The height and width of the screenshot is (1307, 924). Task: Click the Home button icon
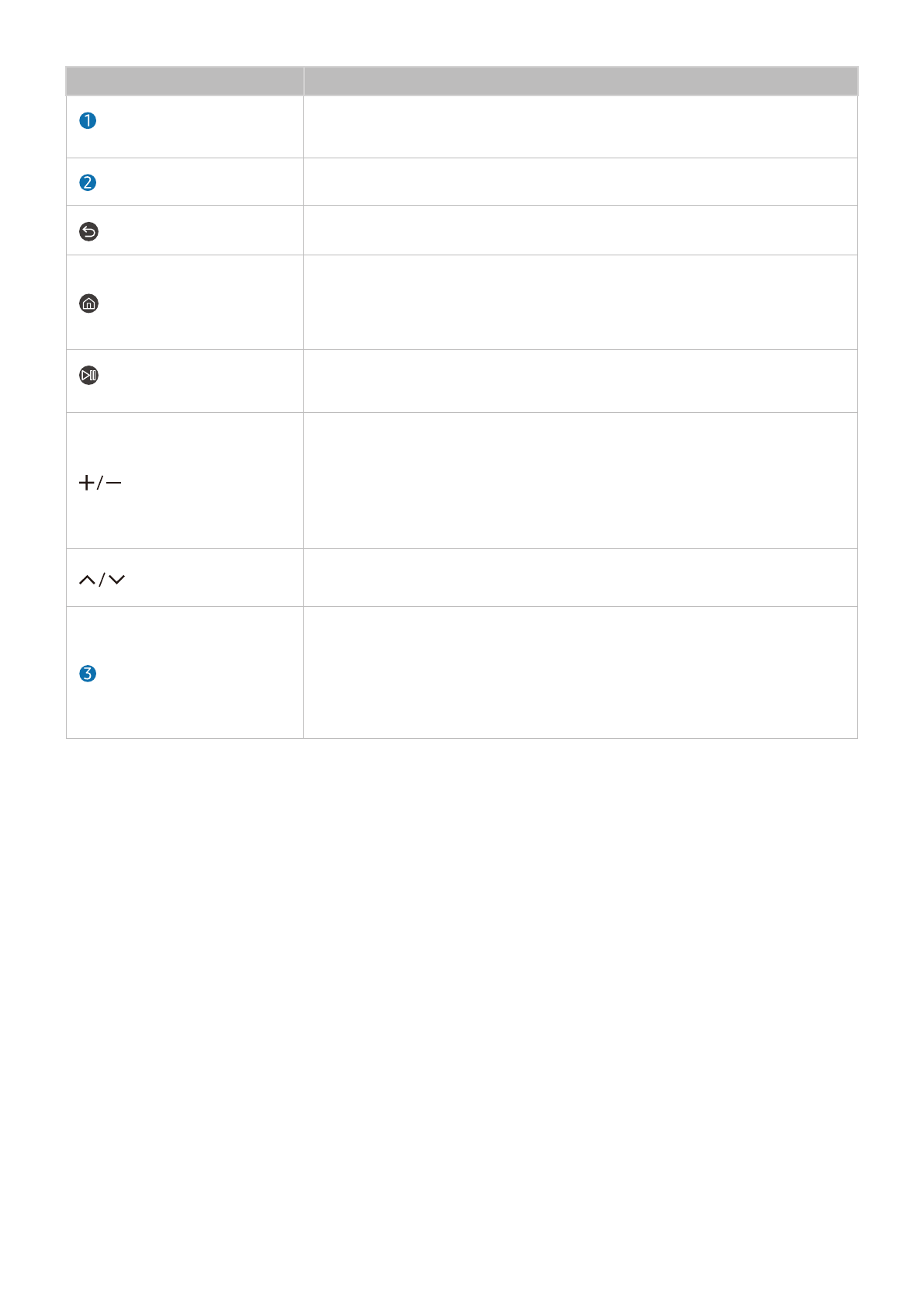coord(89,303)
